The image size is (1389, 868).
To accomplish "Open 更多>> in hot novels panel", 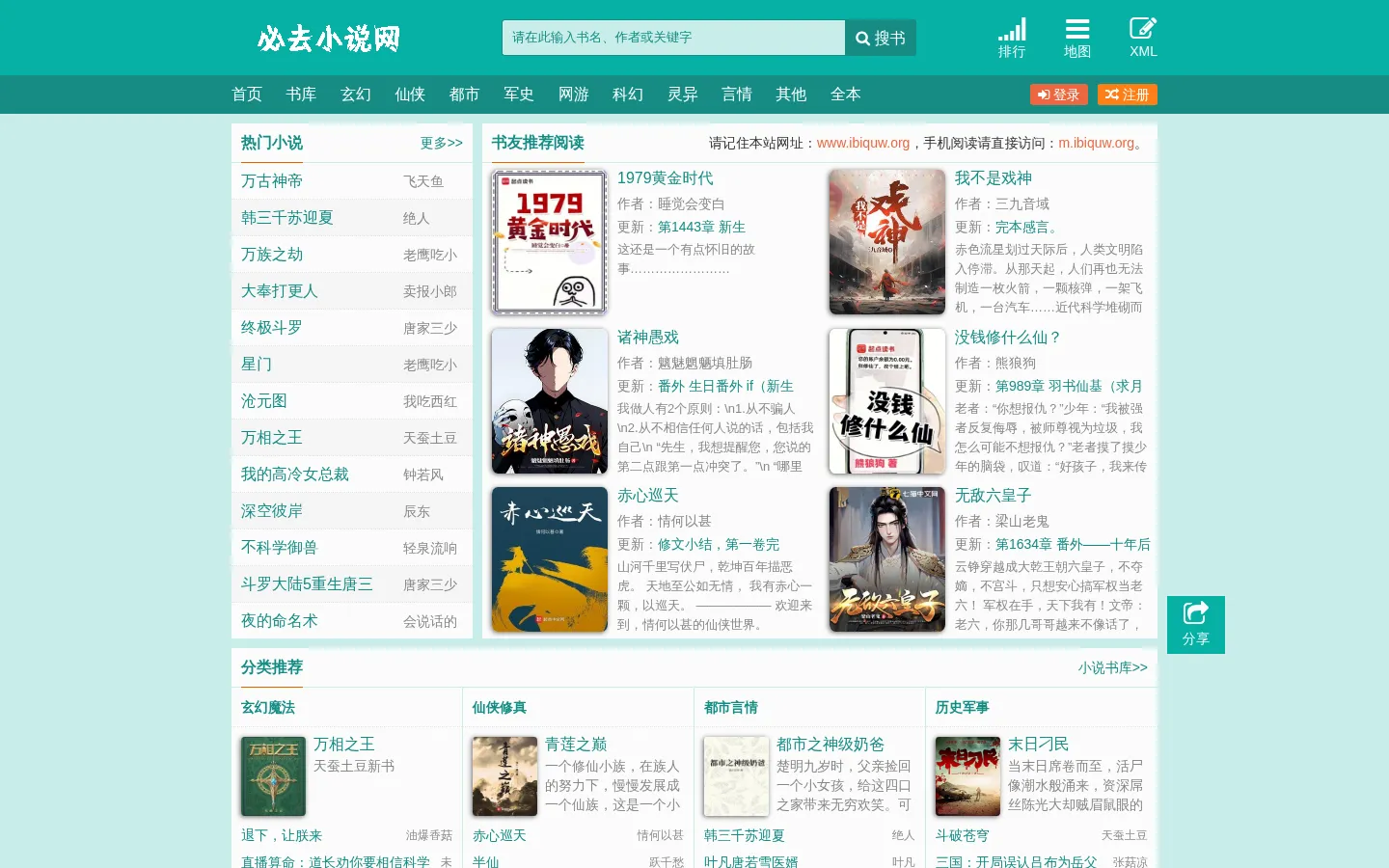I will coord(442,143).
